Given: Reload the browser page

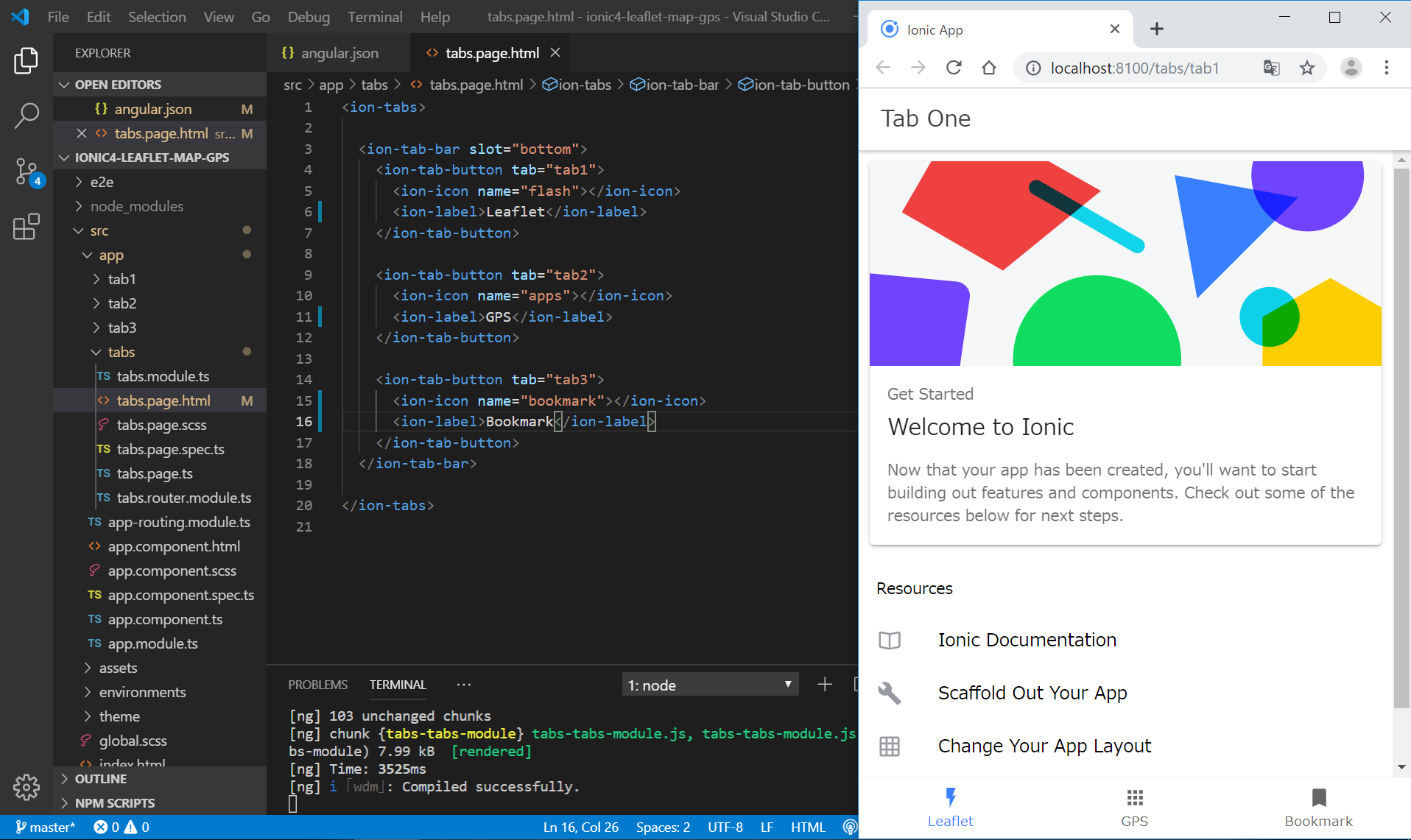Looking at the screenshot, I should tap(954, 68).
